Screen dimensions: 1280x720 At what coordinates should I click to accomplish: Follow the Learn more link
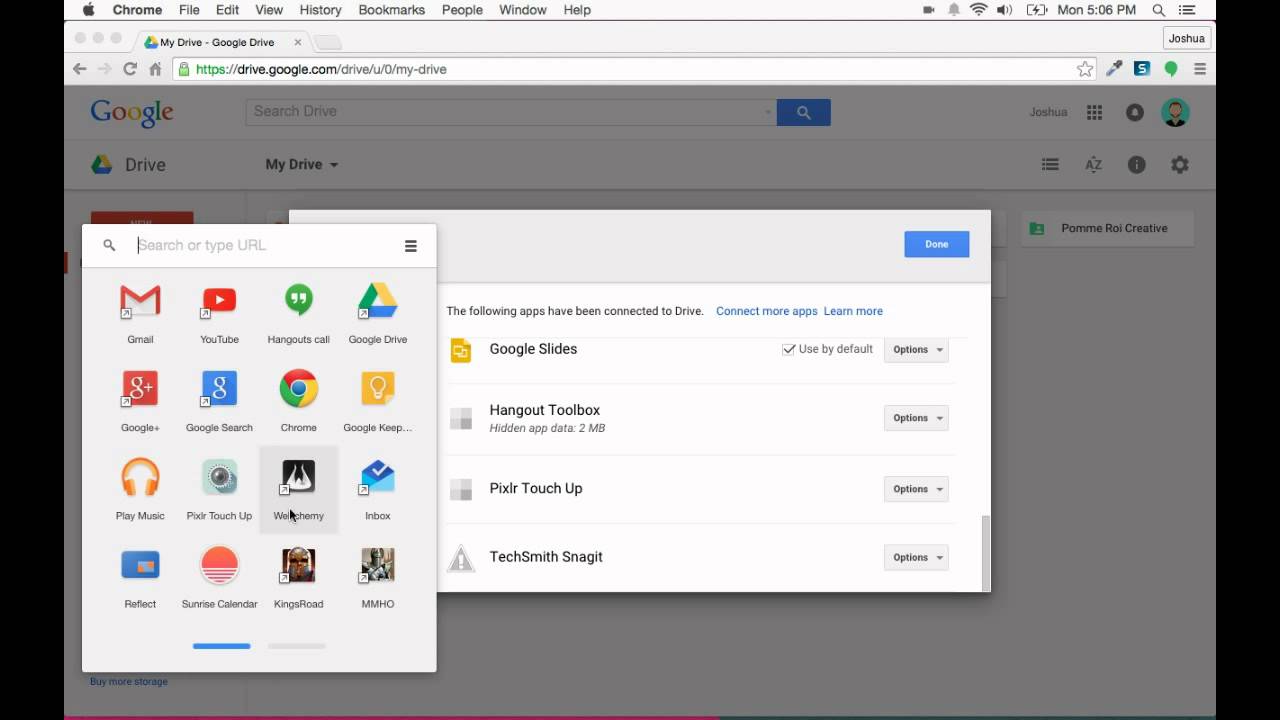853,311
